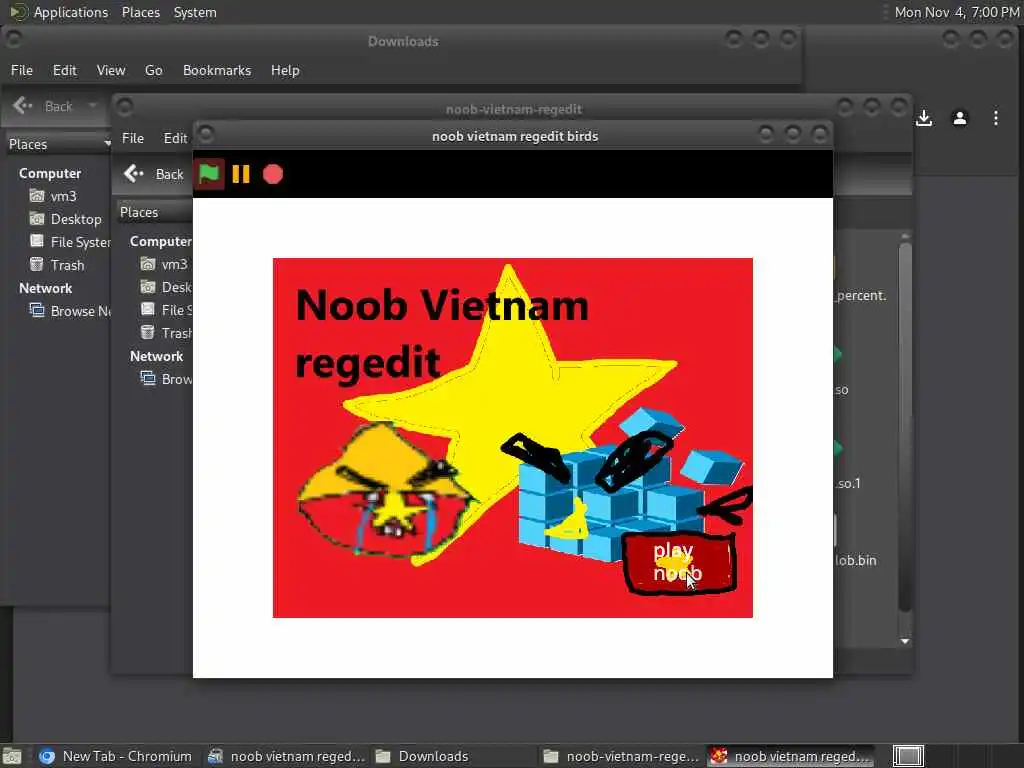Image resolution: width=1024 pixels, height=768 pixels.
Task: Expand Back history dropdown in Downloads window
Action: pyautogui.click(x=93, y=106)
